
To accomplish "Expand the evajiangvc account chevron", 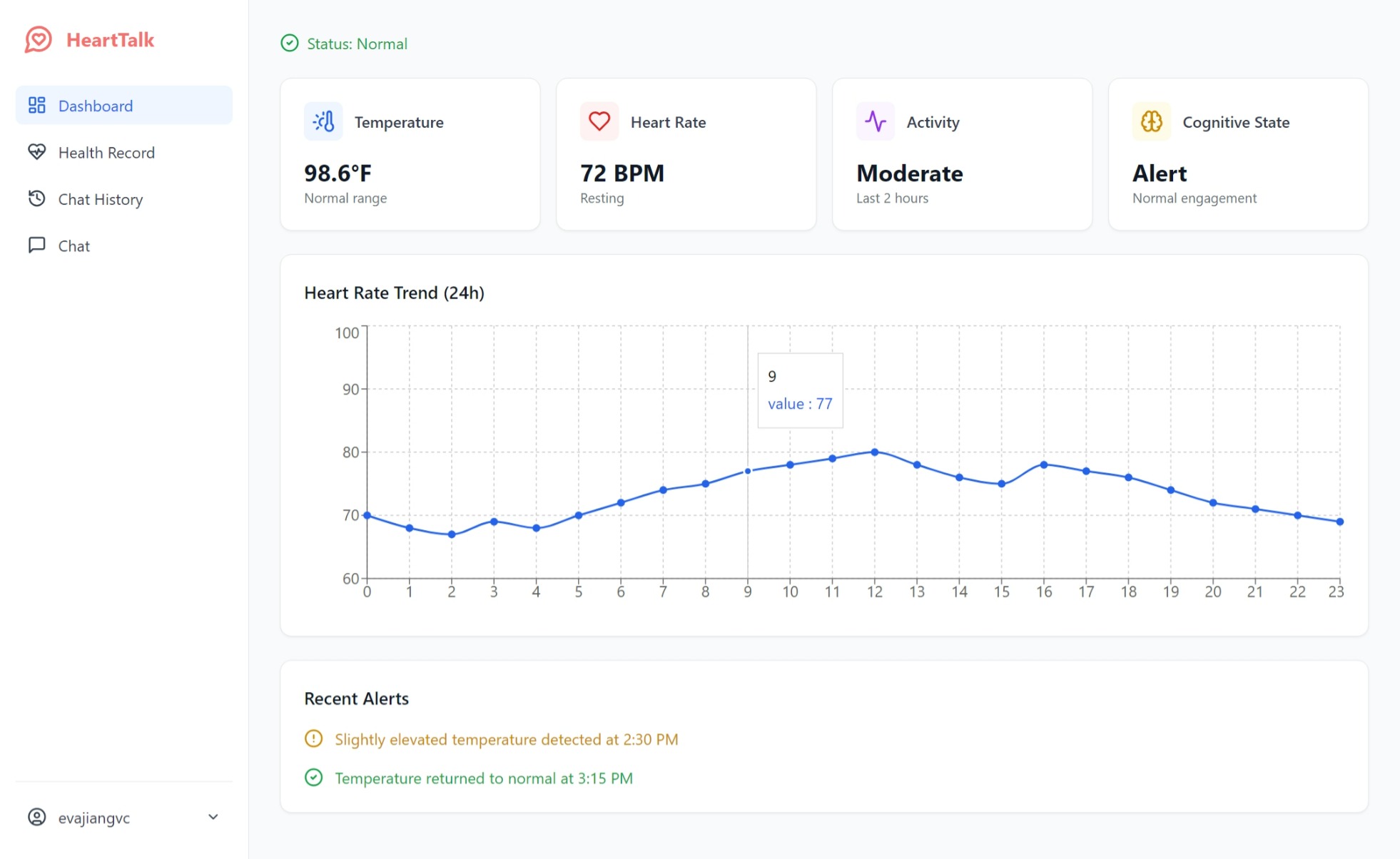I will tap(213, 818).
